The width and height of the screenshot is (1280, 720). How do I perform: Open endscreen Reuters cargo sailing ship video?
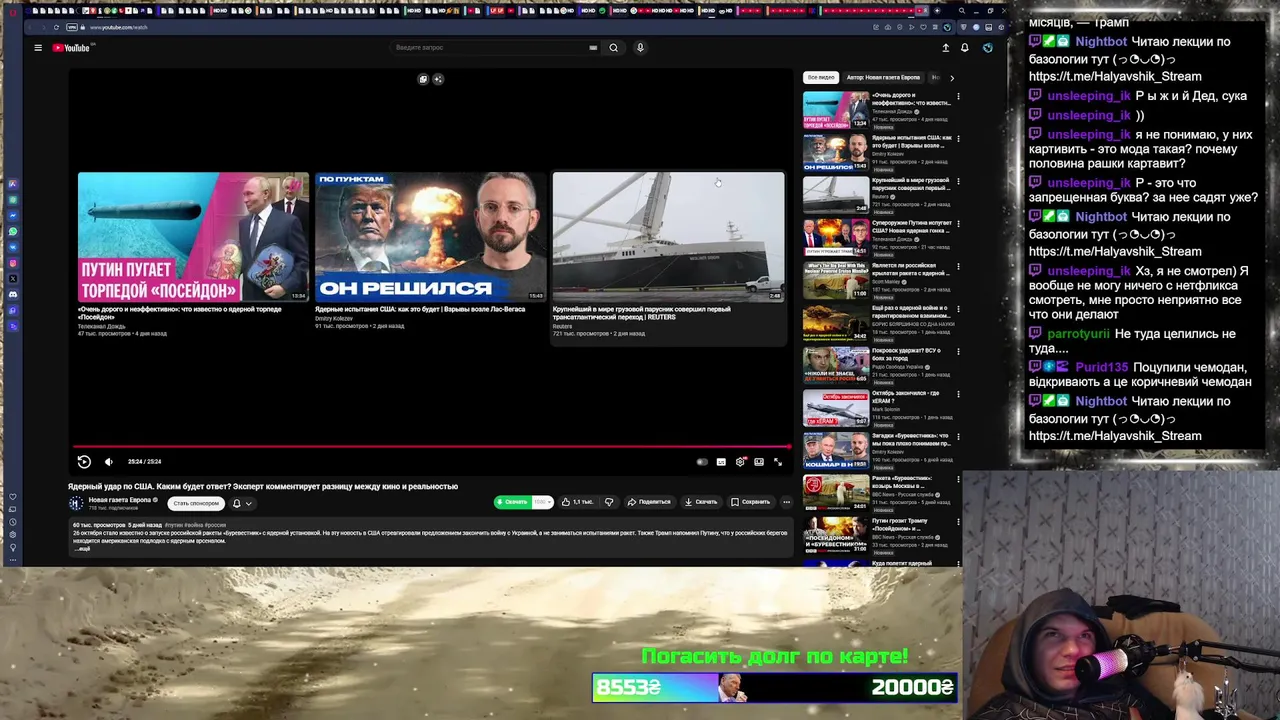pos(668,237)
